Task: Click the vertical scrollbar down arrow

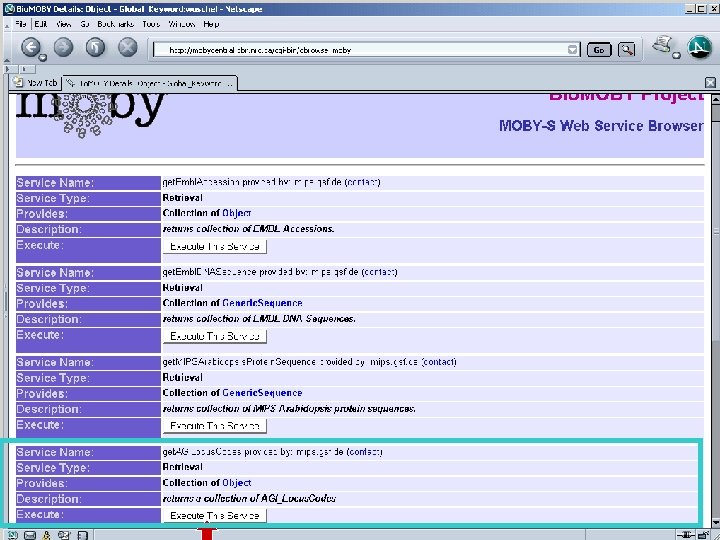Action: 715,522
